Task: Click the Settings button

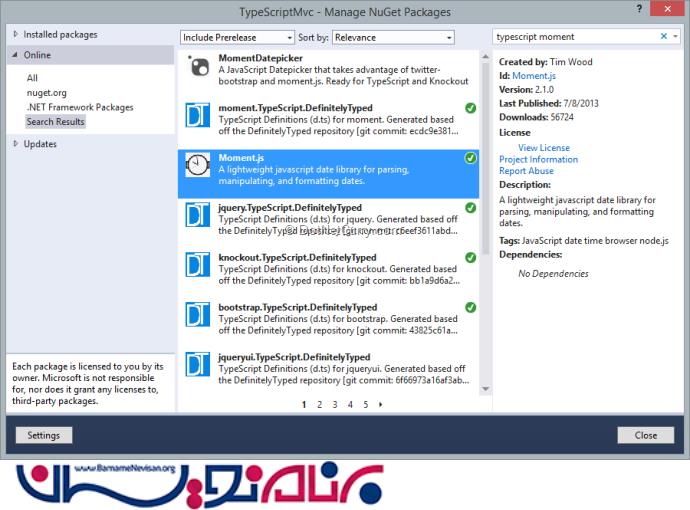Action: [44, 435]
